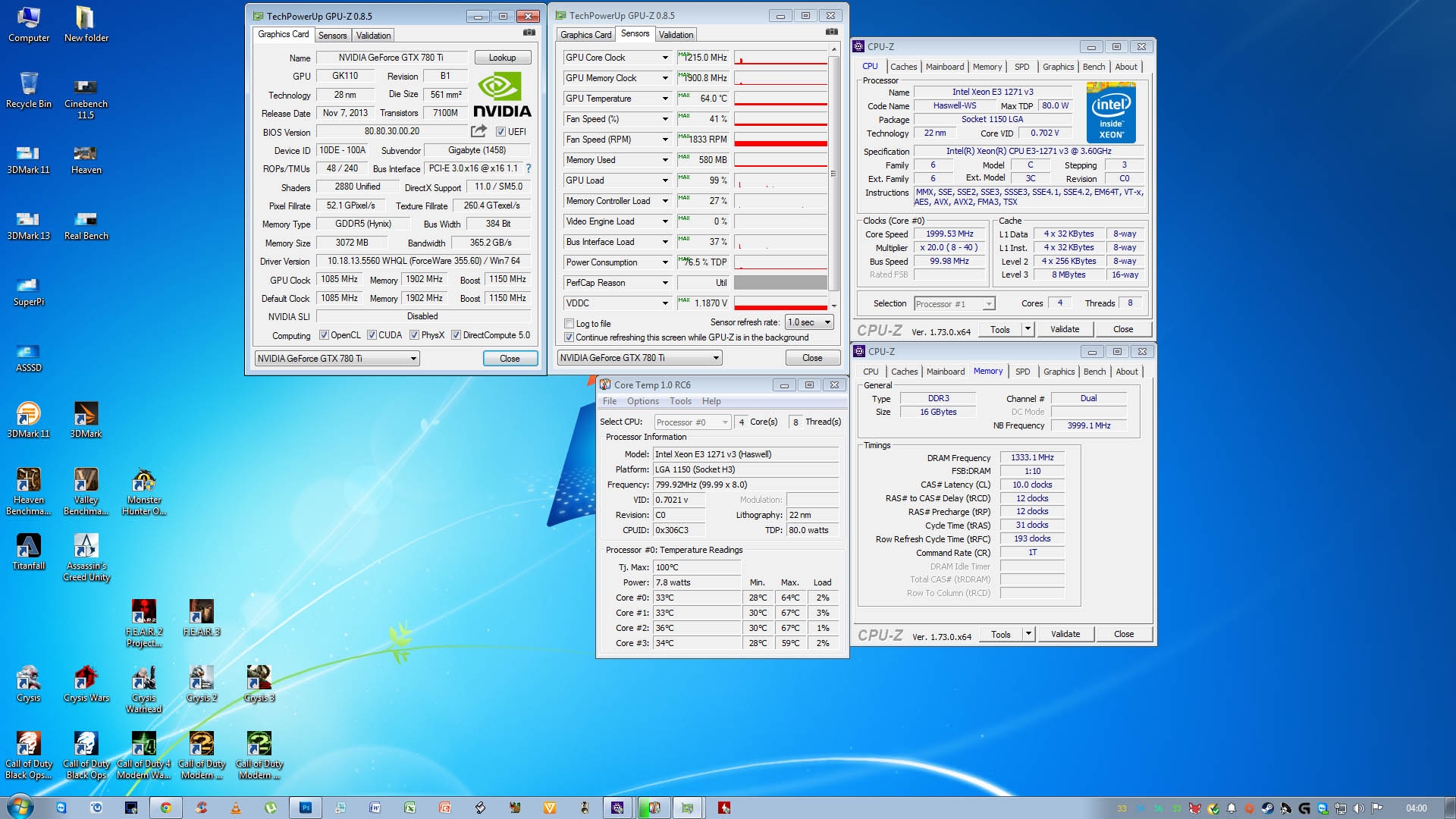Open 3DMark 13 desktop shortcut
Screen dimensions: 1456x819
coord(28,224)
